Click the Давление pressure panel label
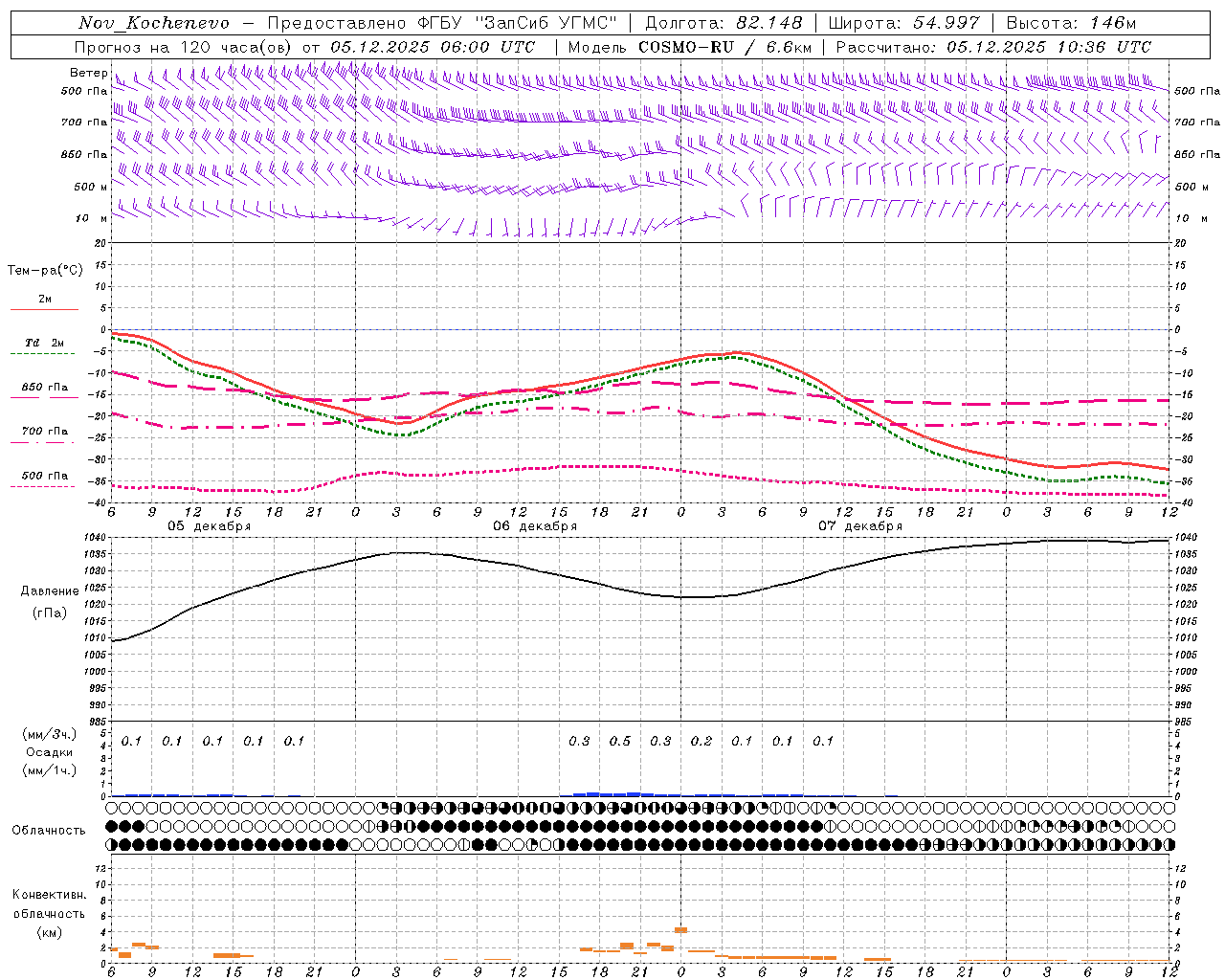 click(50, 591)
